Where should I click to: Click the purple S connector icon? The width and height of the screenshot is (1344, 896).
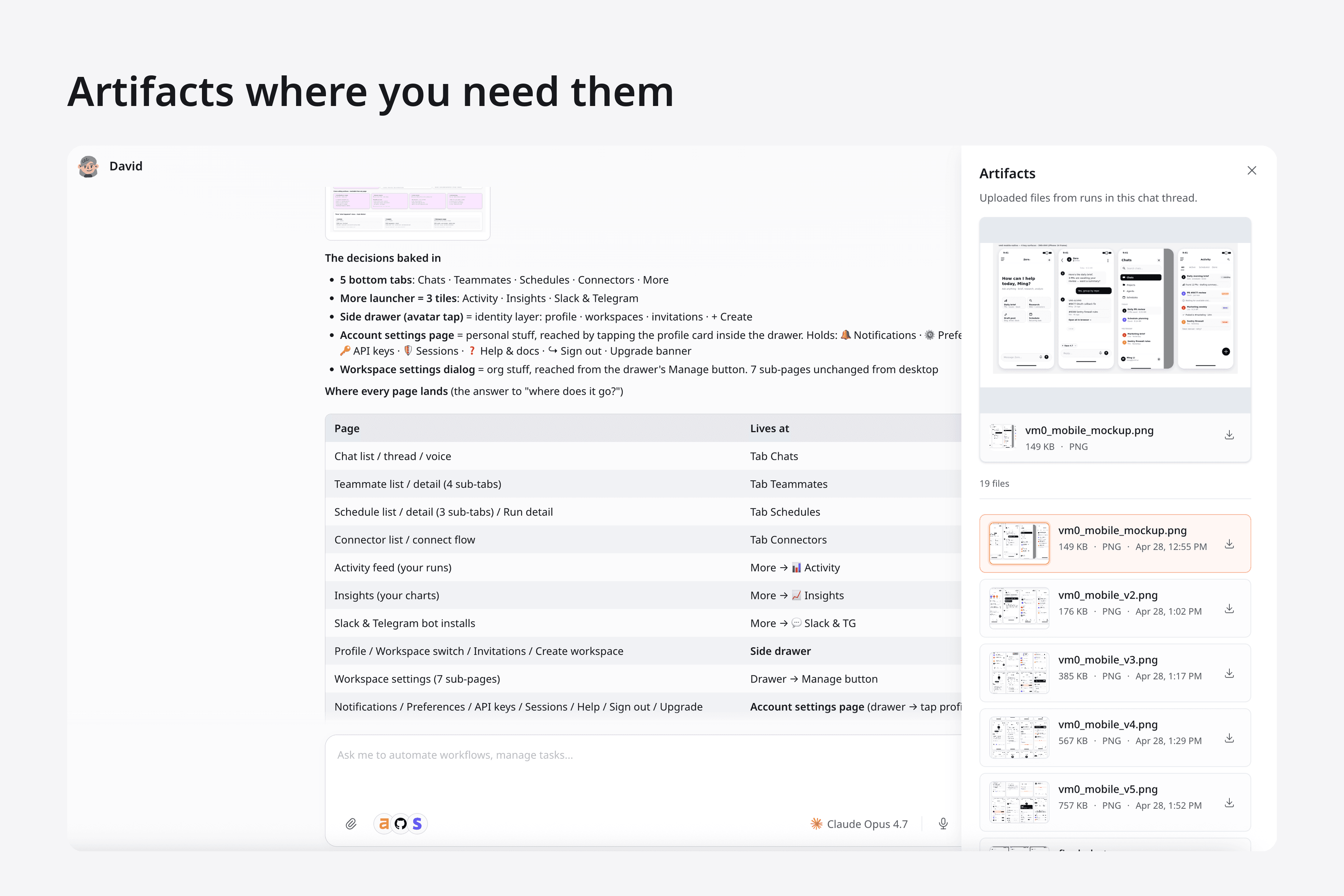point(417,824)
